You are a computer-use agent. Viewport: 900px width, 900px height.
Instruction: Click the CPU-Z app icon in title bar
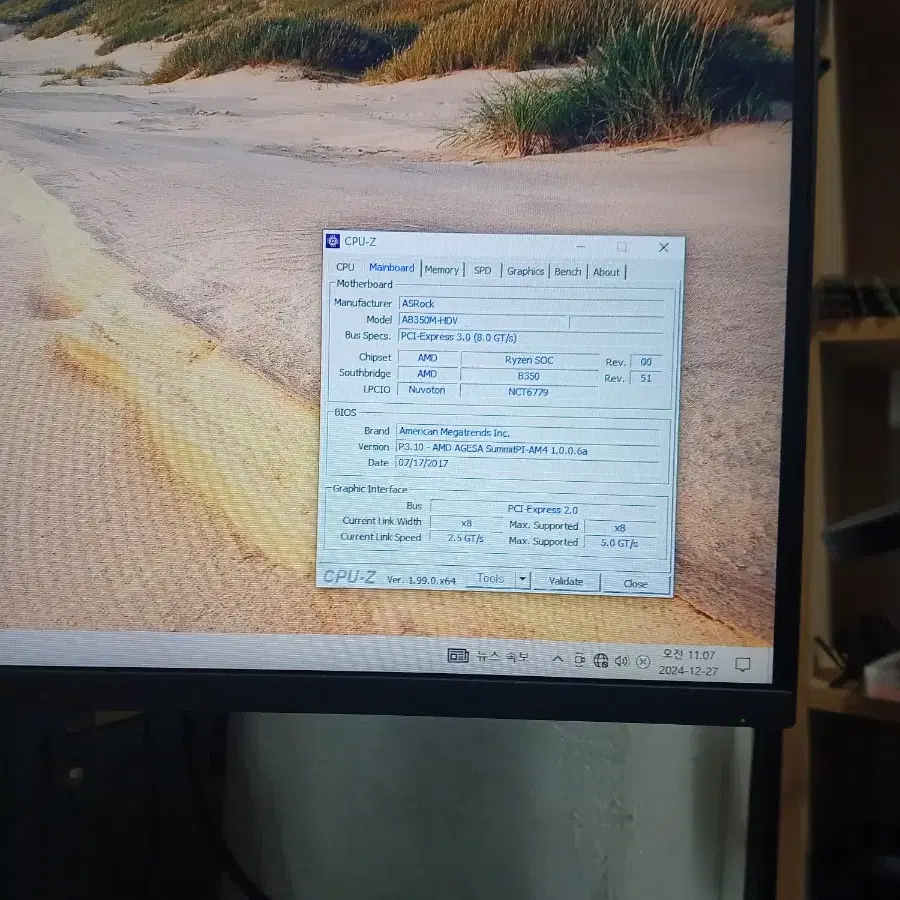333,240
